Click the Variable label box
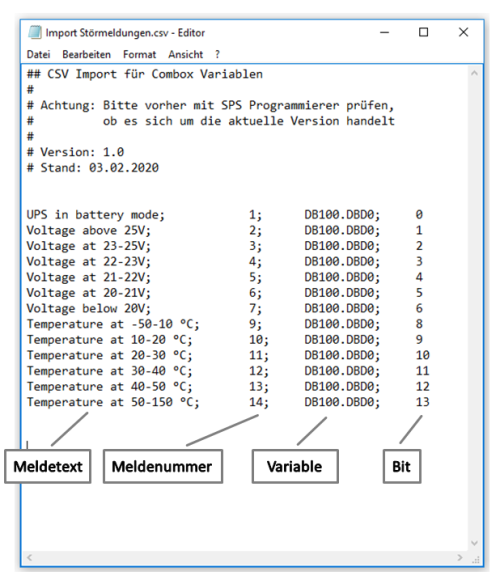Image resolution: width=500 pixels, height=580 pixels. coord(295,466)
